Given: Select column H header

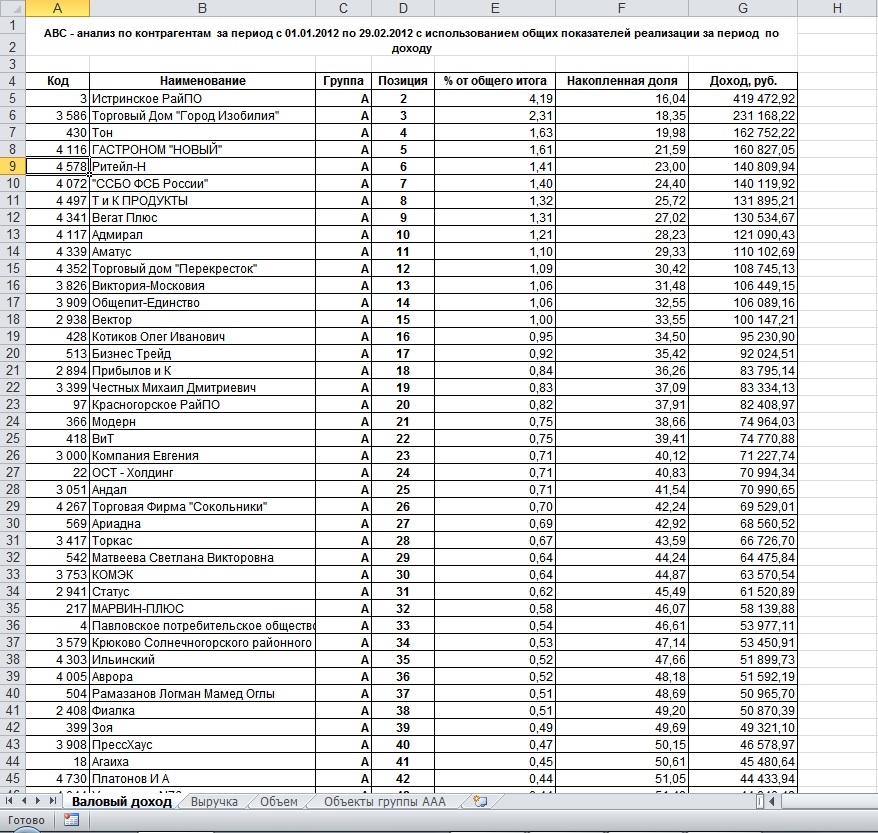Looking at the screenshot, I should click(x=837, y=8).
